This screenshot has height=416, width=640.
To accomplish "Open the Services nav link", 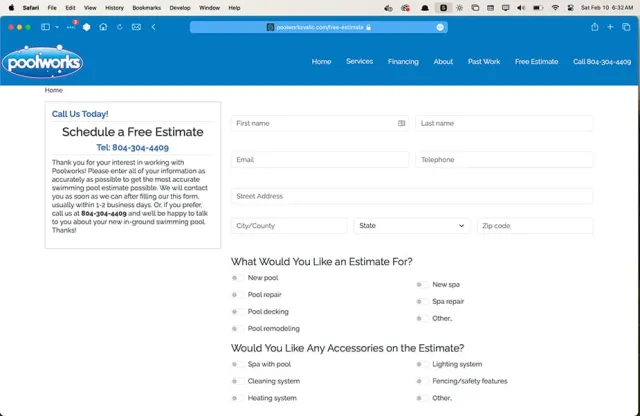I will [x=360, y=61].
